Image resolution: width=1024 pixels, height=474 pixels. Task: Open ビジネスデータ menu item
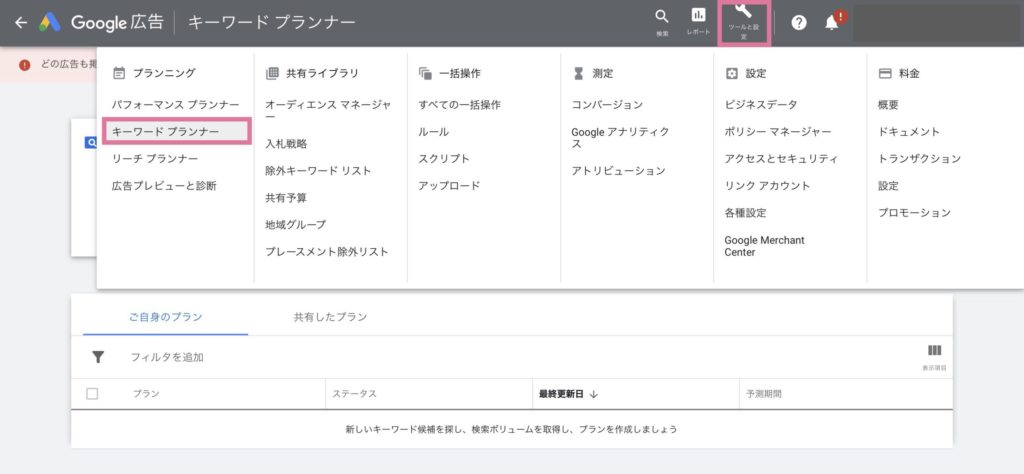(x=761, y=104)
